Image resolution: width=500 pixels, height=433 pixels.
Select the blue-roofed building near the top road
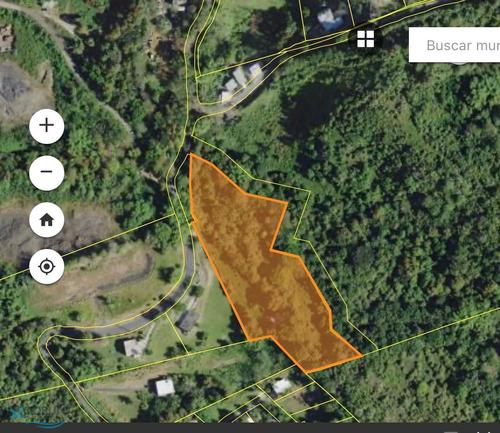tap(329, 19)
